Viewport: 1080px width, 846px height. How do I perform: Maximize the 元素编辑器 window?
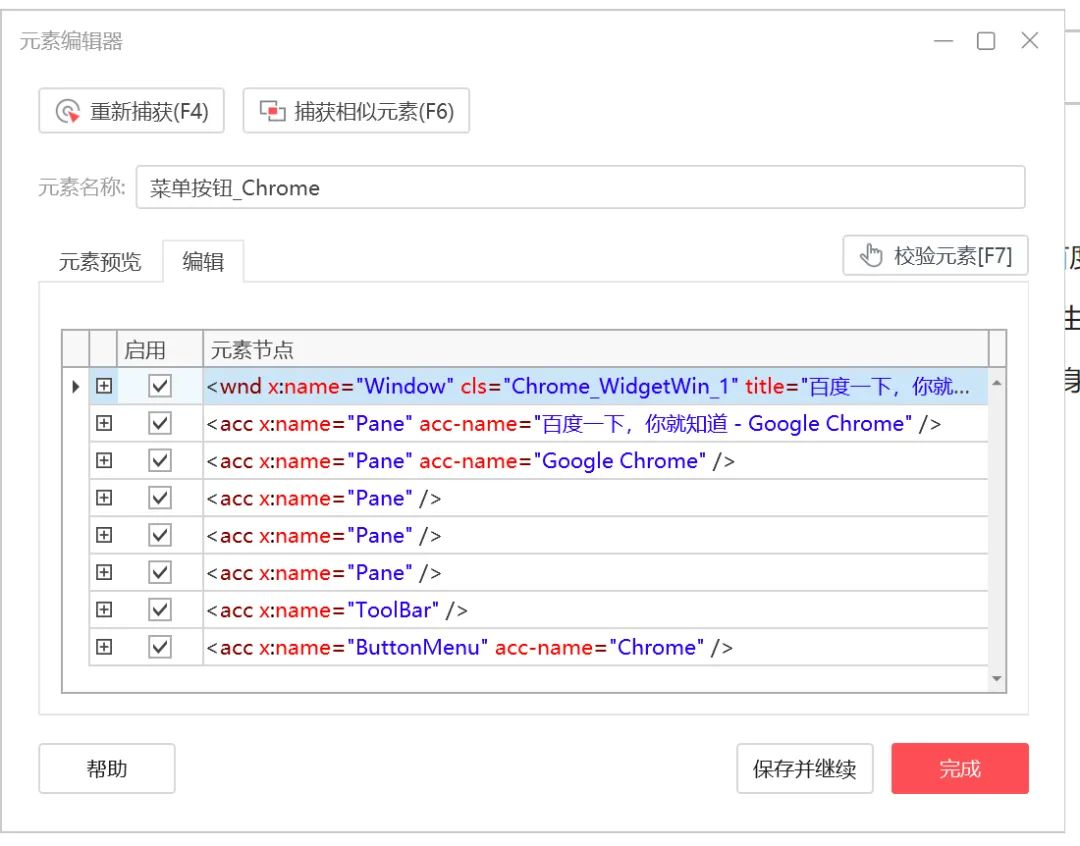pyautogui.click(x=986, y=41)
